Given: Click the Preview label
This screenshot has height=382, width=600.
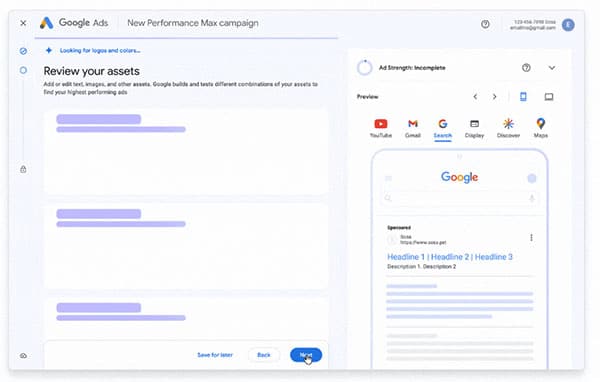Looking at the screenshot, I should pyautogui.click(x=367, y=97).
